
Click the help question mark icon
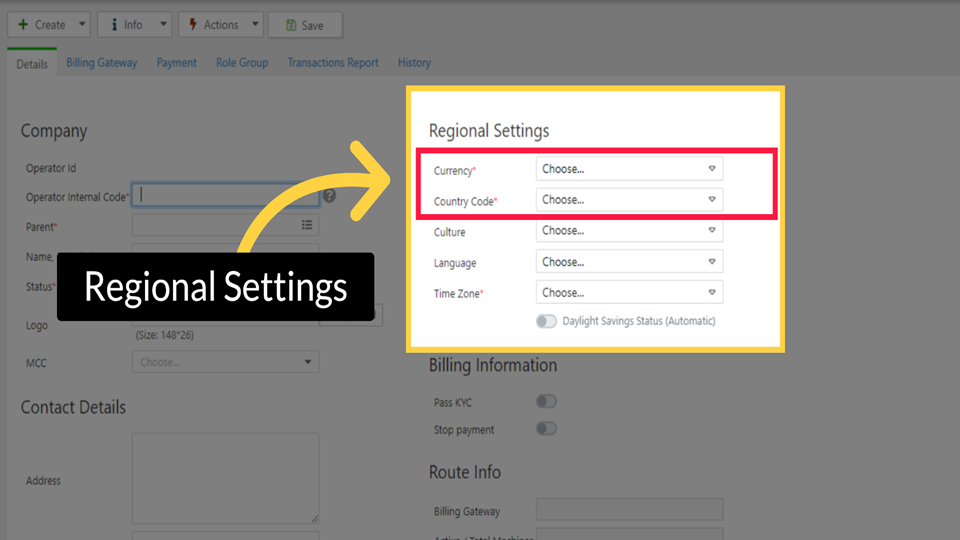tap(329, 197)
